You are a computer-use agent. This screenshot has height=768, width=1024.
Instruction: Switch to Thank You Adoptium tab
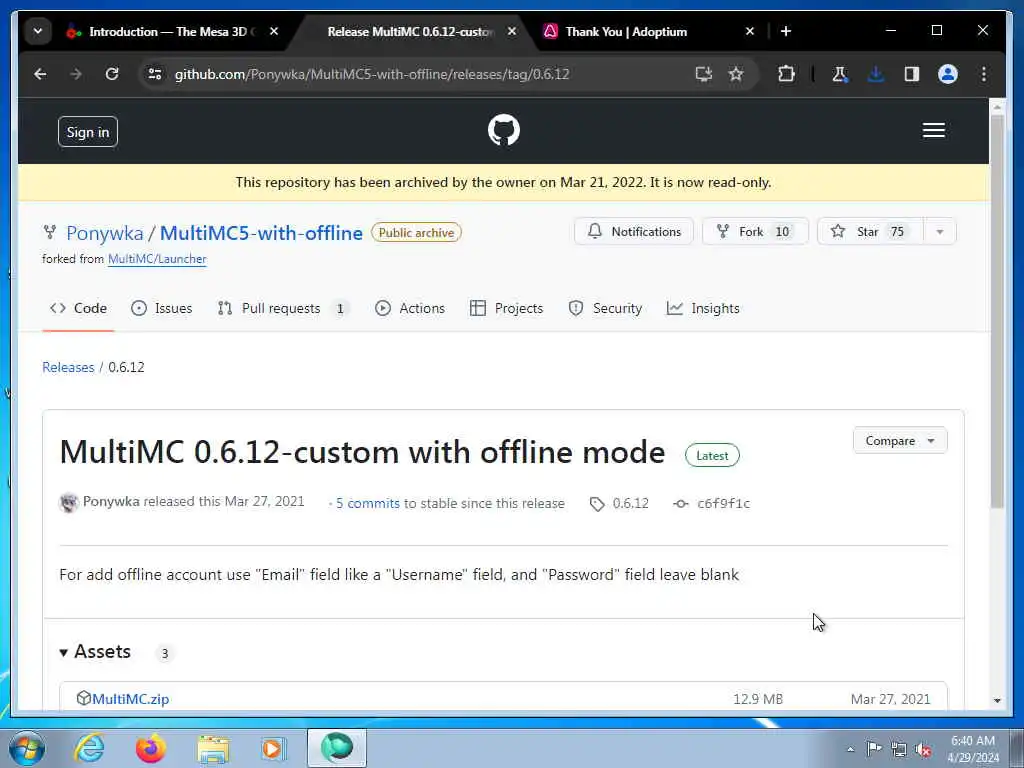626,31
